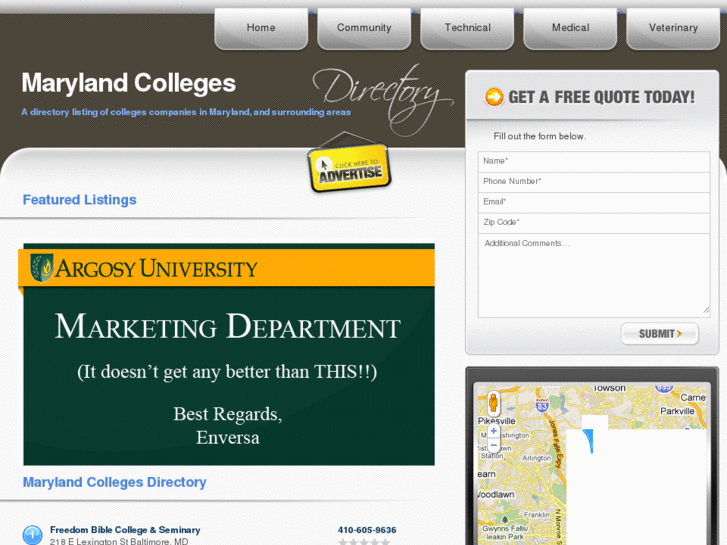
Task: Click the Parkville label on the map
Action: coord(677,411)
